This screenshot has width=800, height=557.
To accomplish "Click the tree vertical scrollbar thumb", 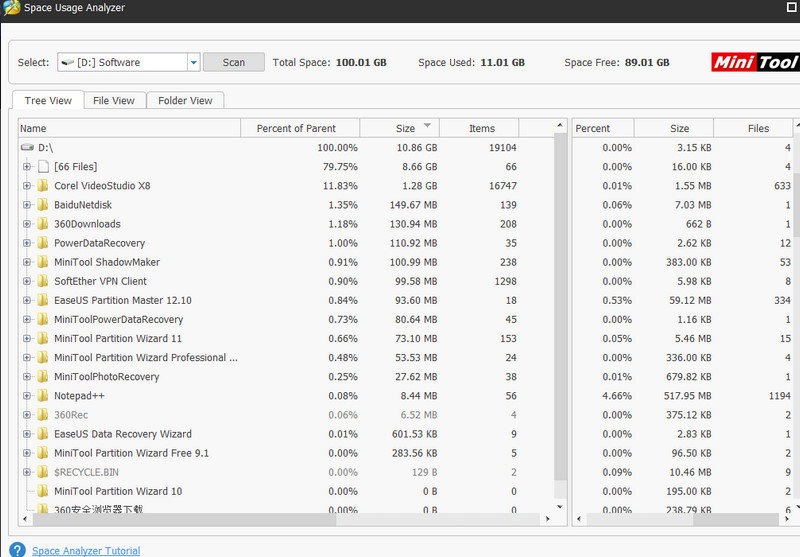I will point(560,306).
